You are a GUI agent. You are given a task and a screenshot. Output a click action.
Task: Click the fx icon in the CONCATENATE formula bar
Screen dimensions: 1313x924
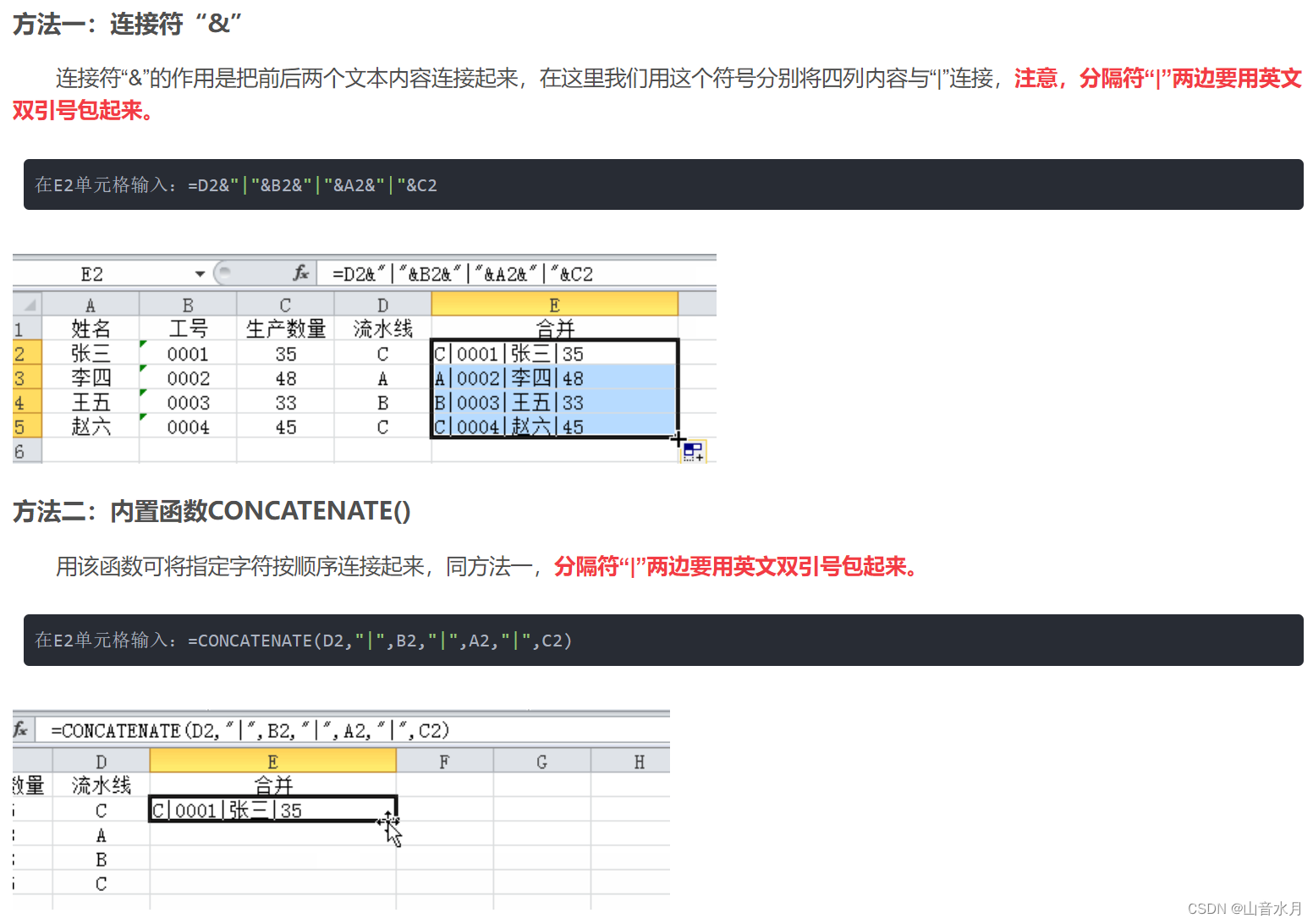(20, 729)
